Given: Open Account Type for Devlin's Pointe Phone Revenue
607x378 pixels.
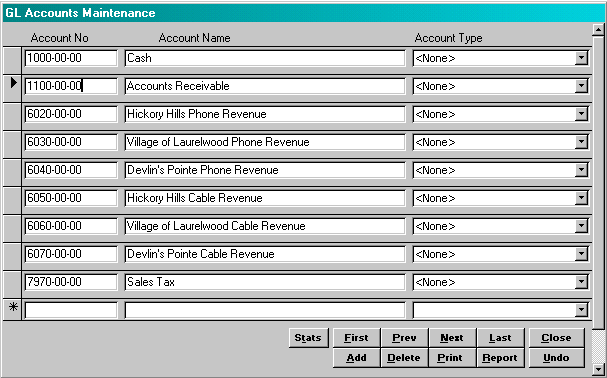Looking at the screenshot, I should coord(581,170).
